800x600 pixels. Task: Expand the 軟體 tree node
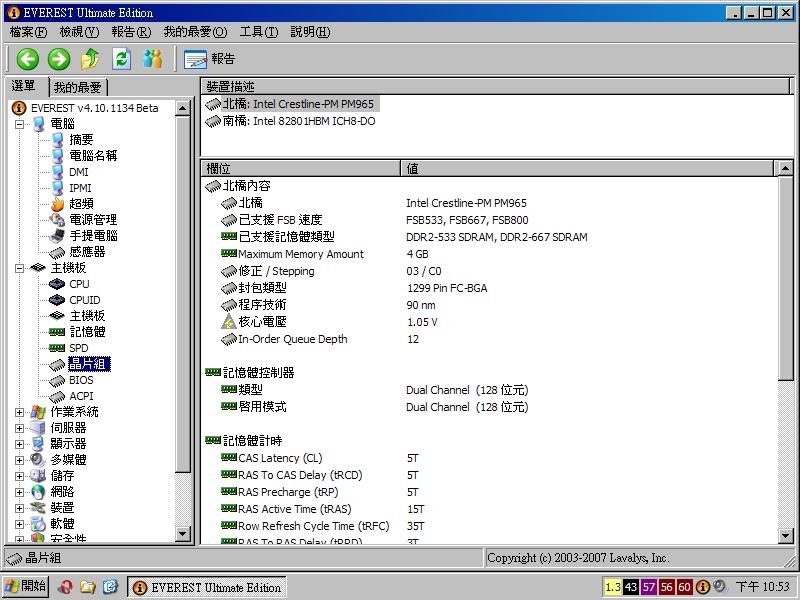19,524
